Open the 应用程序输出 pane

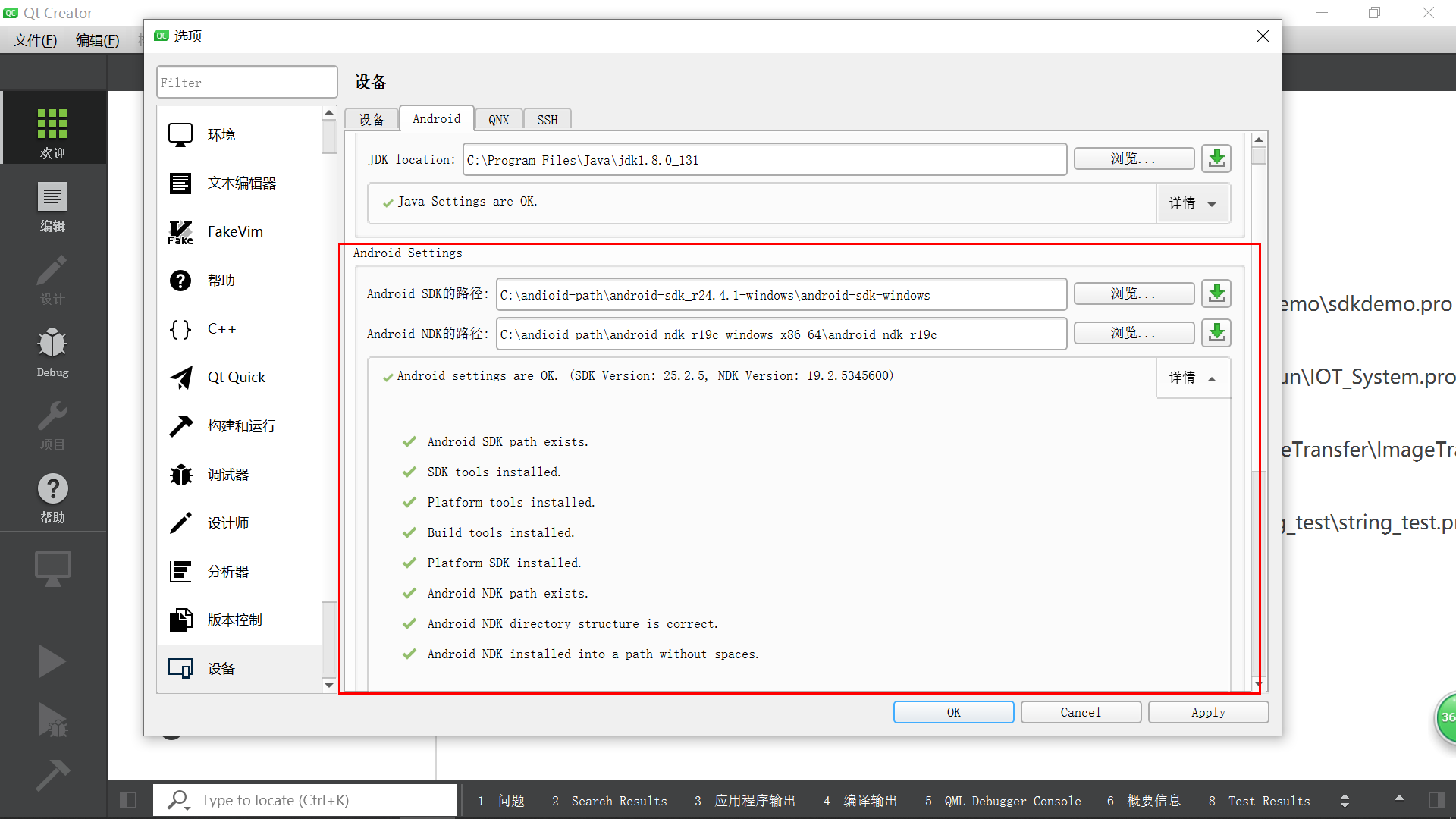(745, 801)
